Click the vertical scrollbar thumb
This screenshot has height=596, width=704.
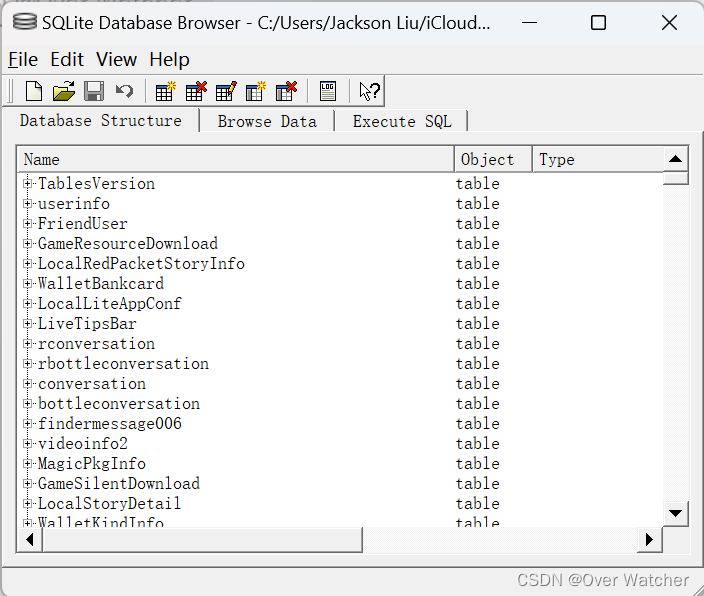(x=675, y=178)
